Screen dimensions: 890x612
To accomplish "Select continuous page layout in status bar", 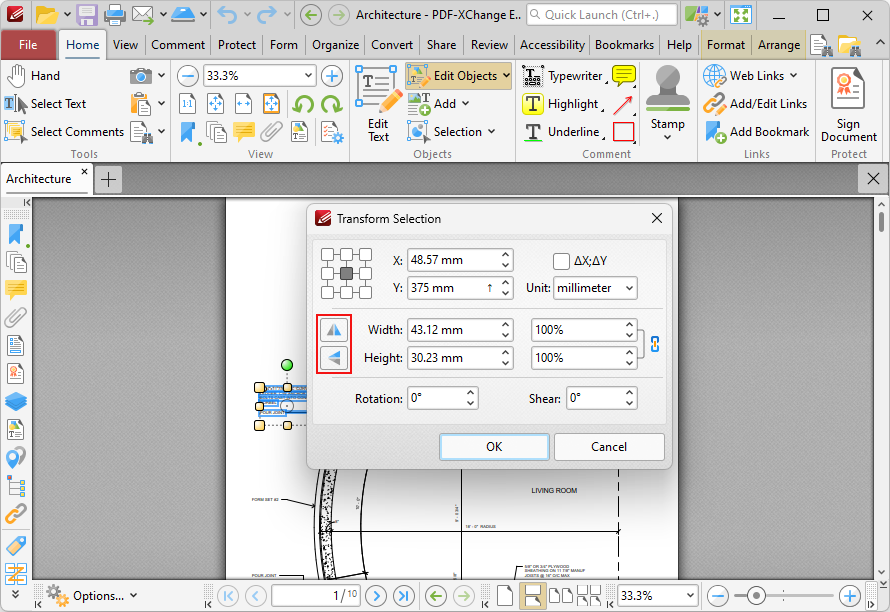I will click(532, 596).
